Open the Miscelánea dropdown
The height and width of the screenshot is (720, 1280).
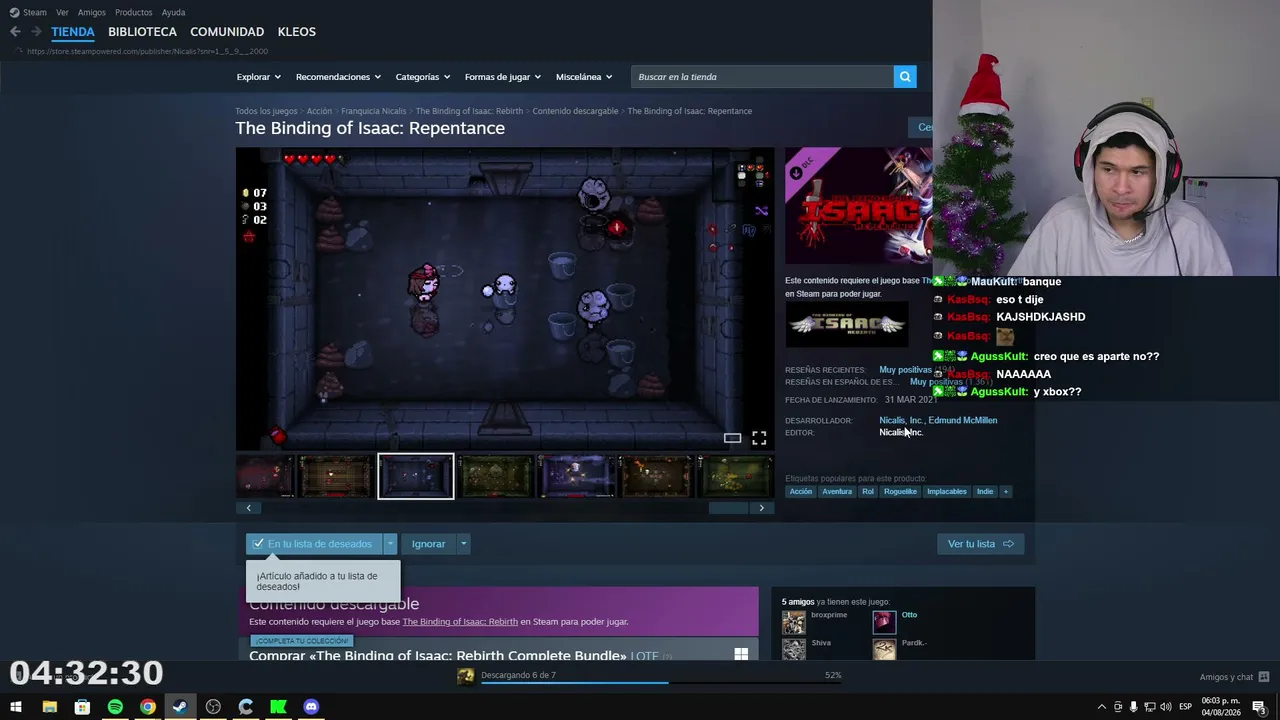click(x=583, y=77)
